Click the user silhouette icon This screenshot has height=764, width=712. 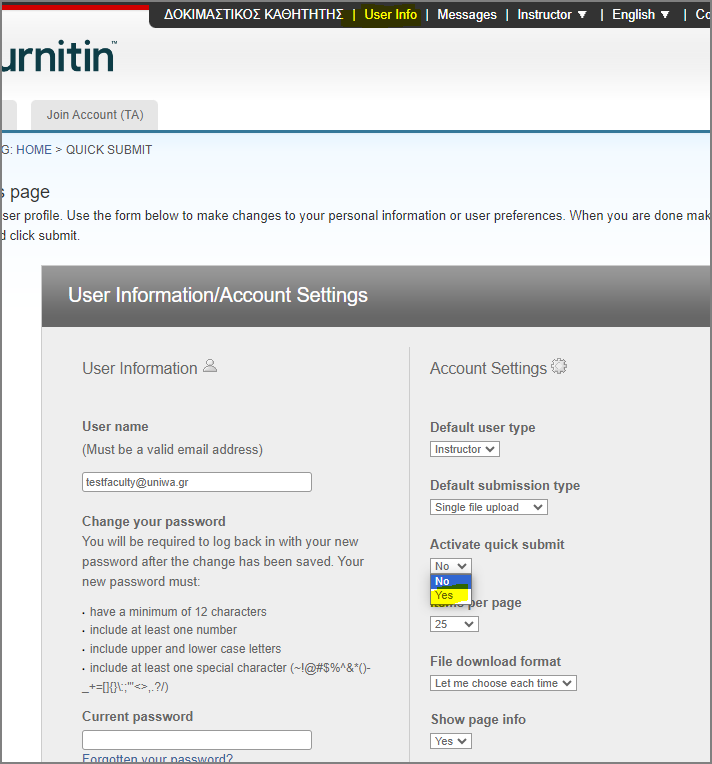(210, 365)
